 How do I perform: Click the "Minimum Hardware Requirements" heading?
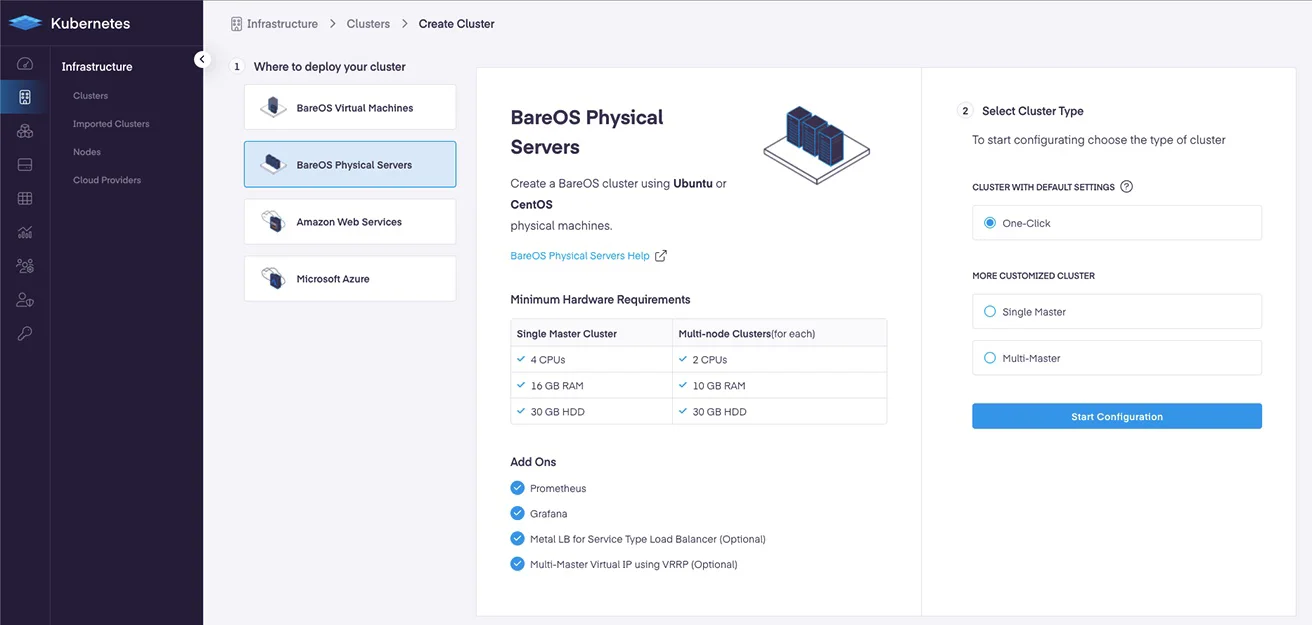pos(600,300)
